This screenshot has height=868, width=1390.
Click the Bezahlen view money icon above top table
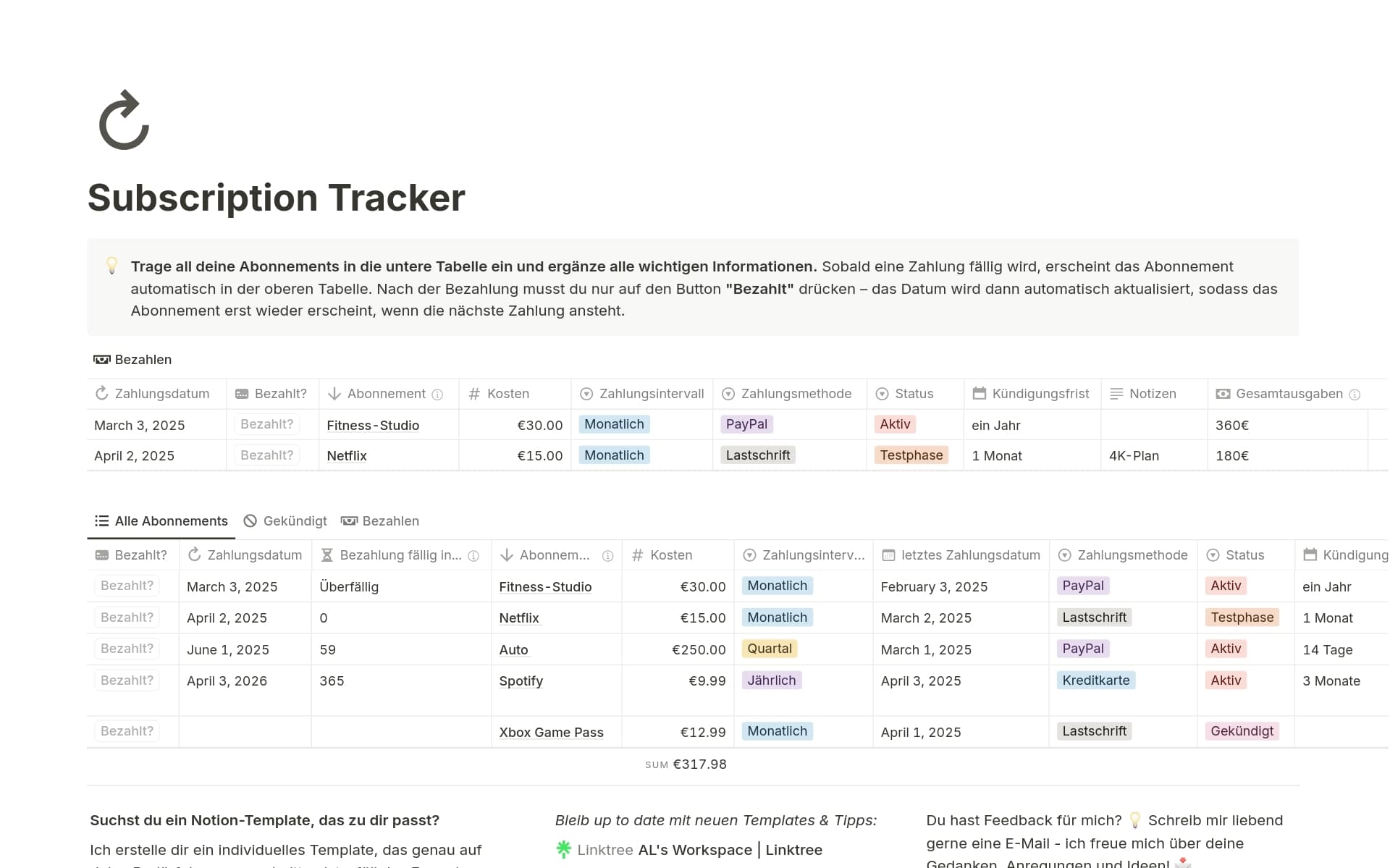click(101, 360)
